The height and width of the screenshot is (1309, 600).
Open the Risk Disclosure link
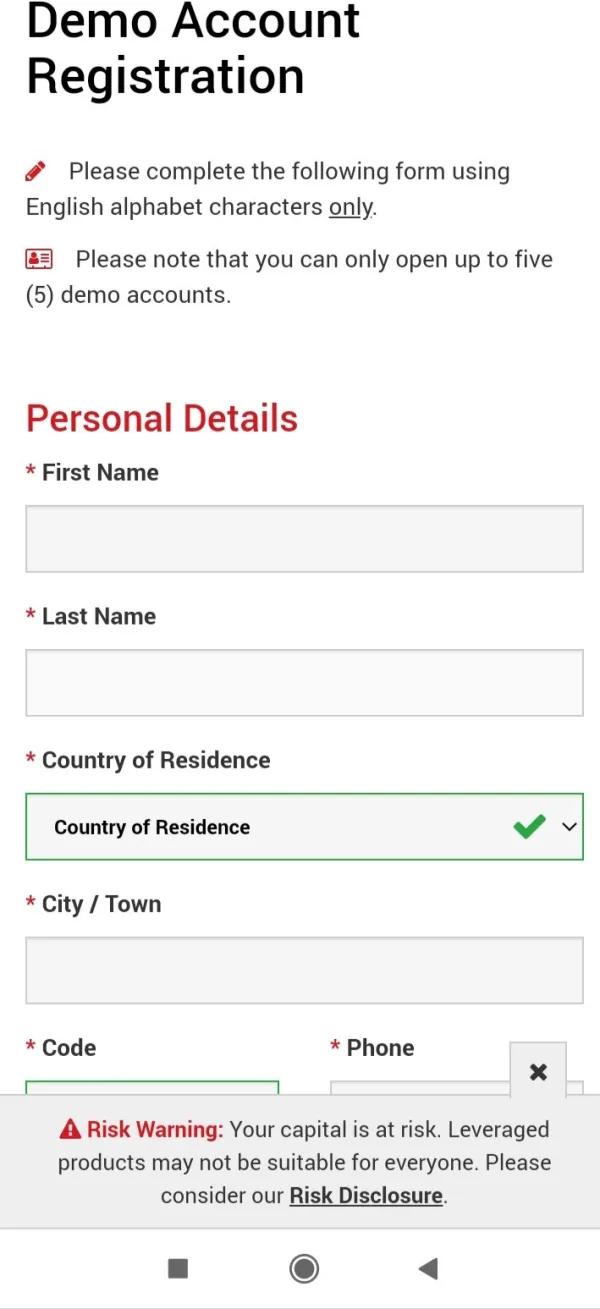pyautogui.click(x=366, y=1196)
